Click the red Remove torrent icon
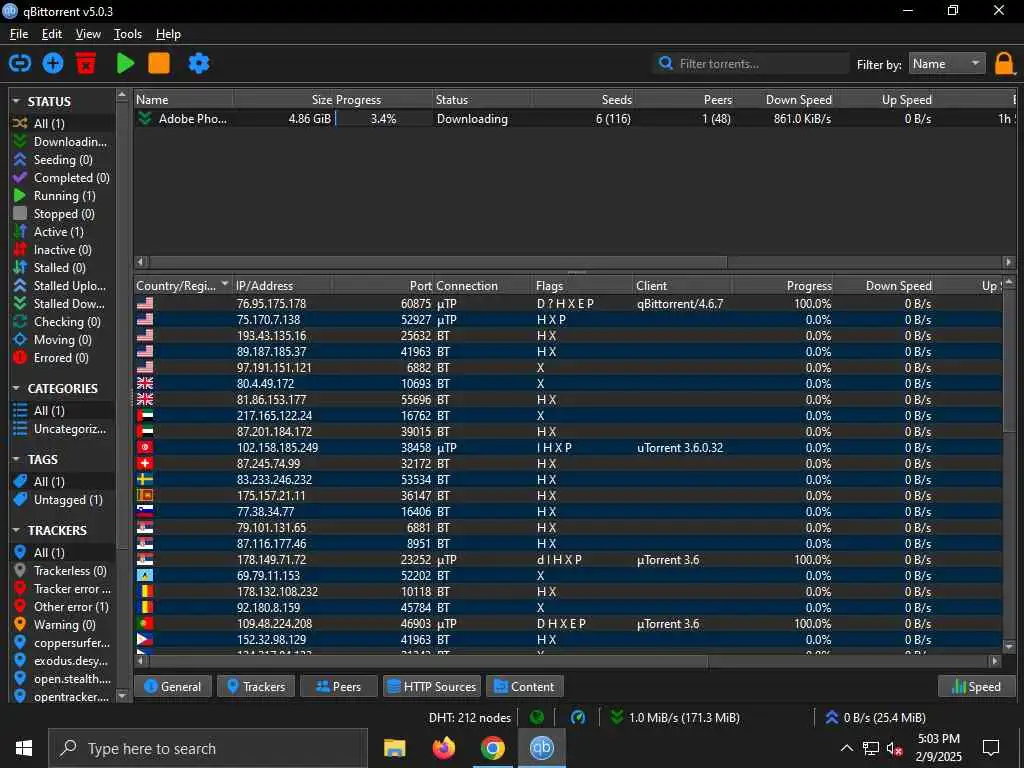Image resolution: width=1024 pixels, height=768 pixels. click(86, 63)
